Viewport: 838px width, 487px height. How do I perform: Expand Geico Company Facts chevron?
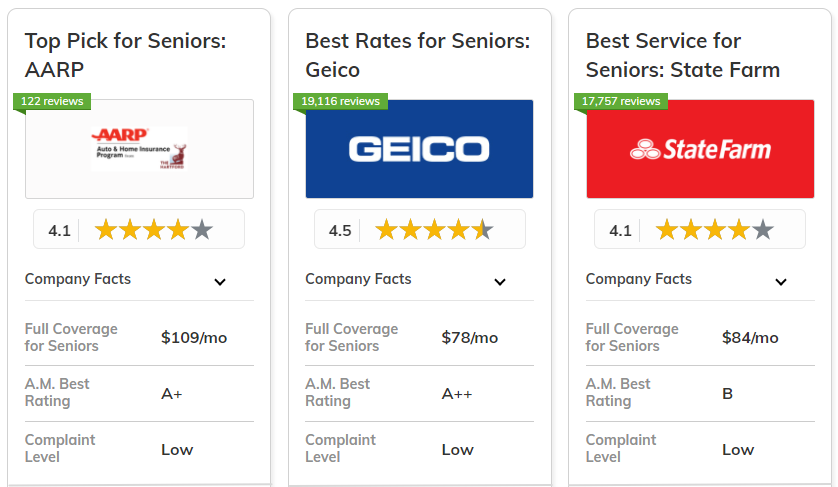tap(500, 282)
